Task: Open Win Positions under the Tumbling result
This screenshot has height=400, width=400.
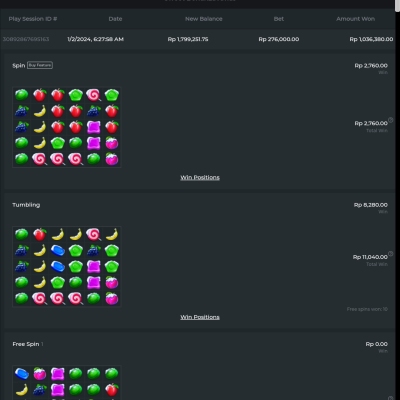Action: tap(200, 317)
